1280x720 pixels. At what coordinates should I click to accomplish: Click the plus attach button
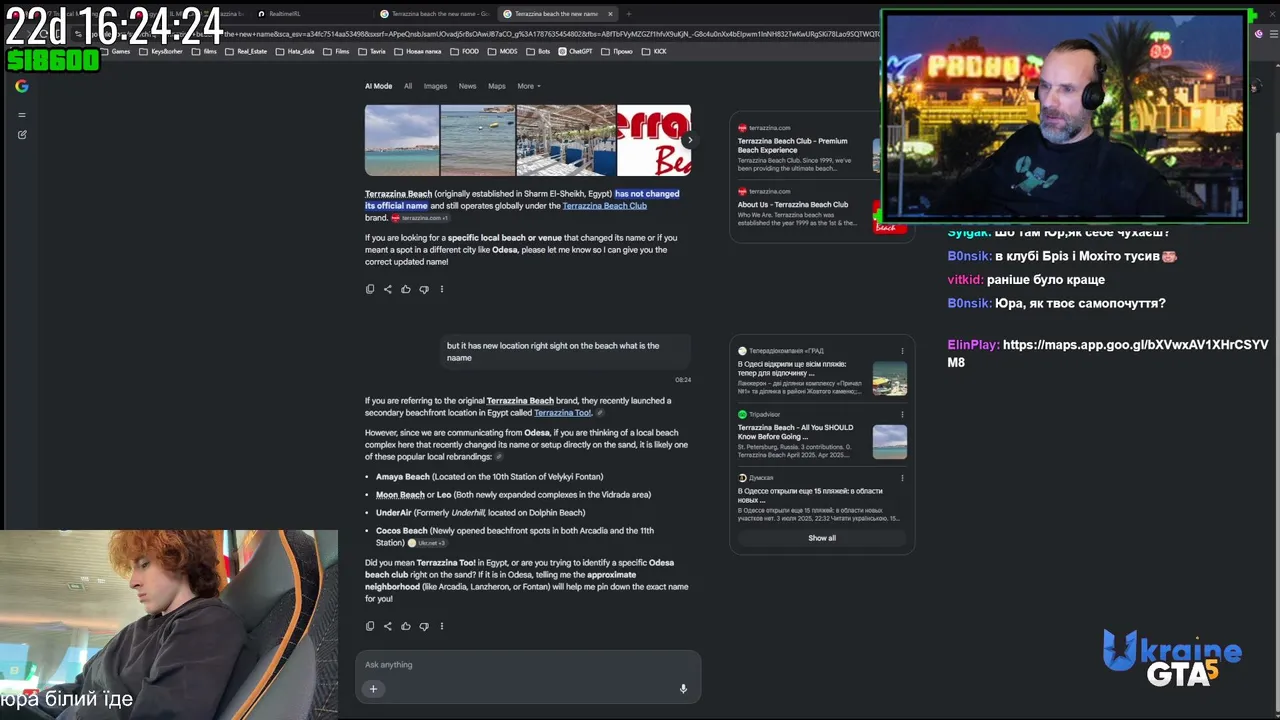(x=373, y=688)
